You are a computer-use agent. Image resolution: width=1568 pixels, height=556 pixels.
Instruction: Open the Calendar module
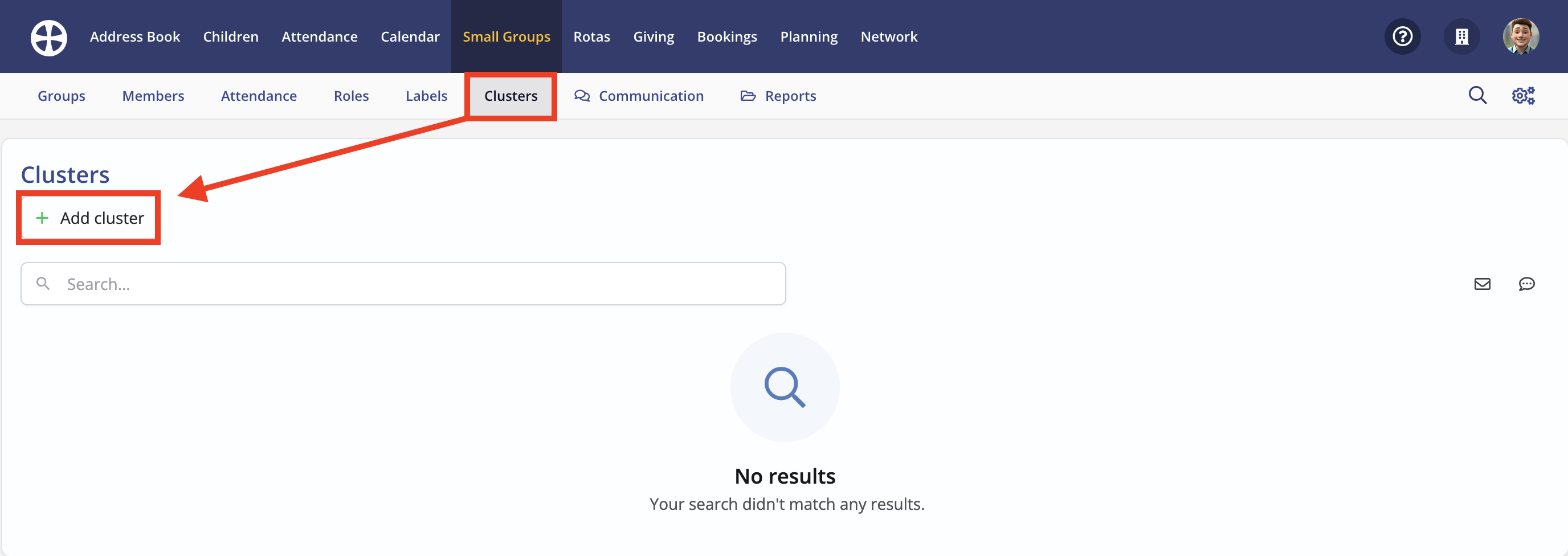[x=410, y=36]
